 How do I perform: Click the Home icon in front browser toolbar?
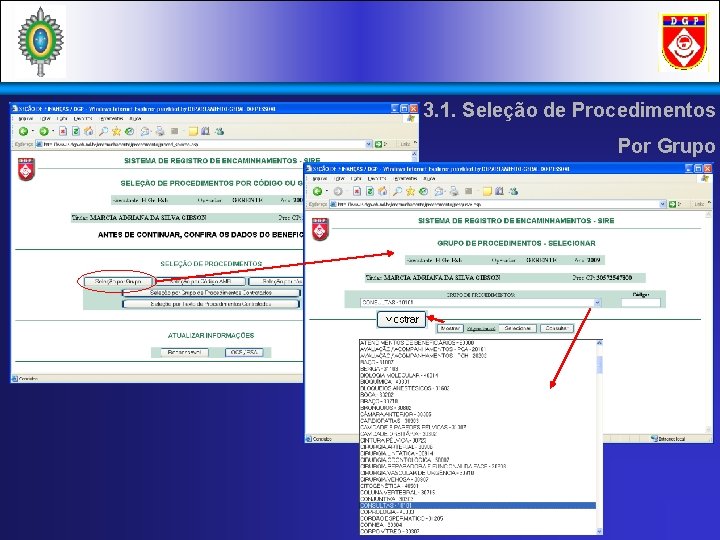click(x=383, y=191)
